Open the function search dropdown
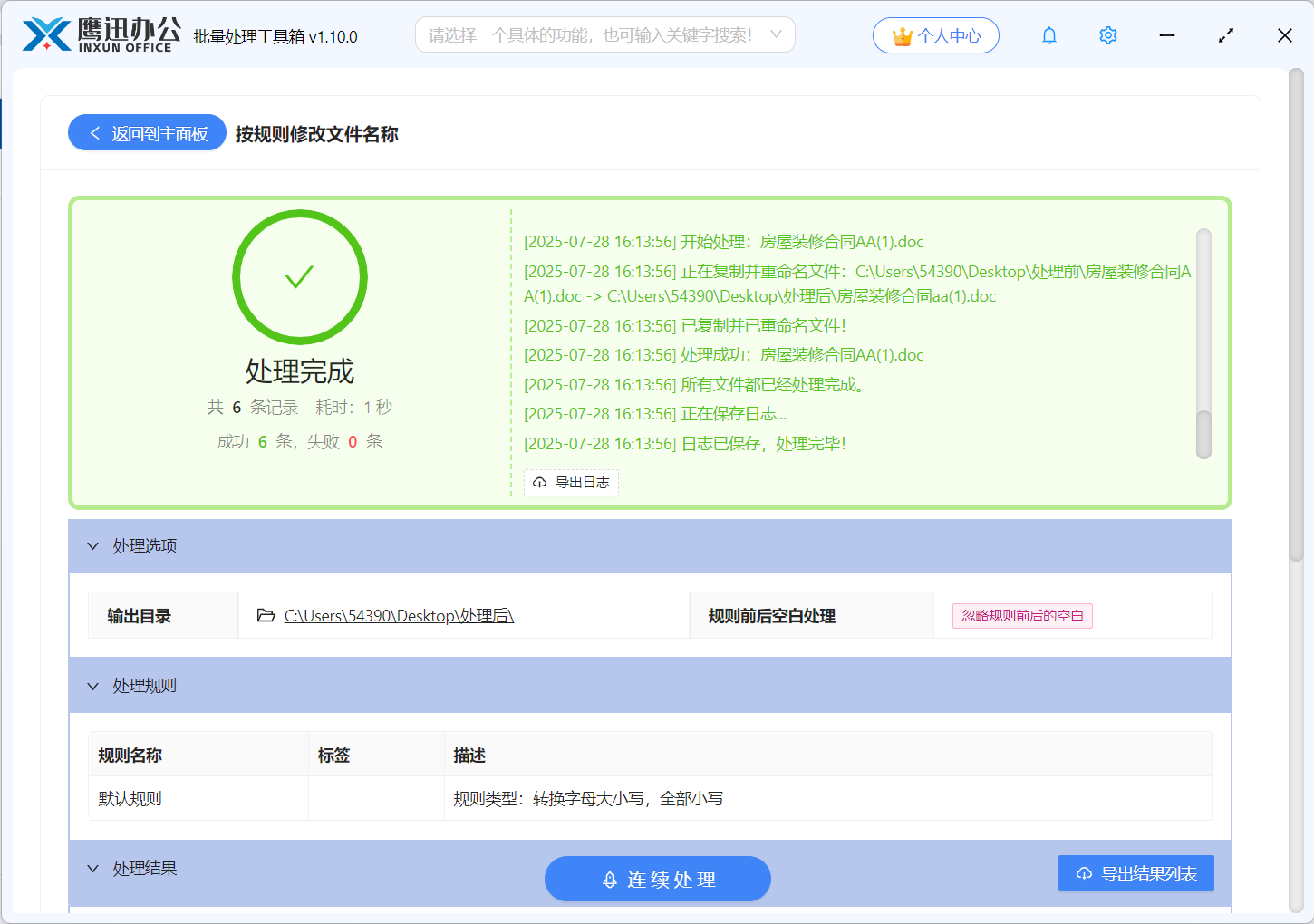 pos(605,34)
